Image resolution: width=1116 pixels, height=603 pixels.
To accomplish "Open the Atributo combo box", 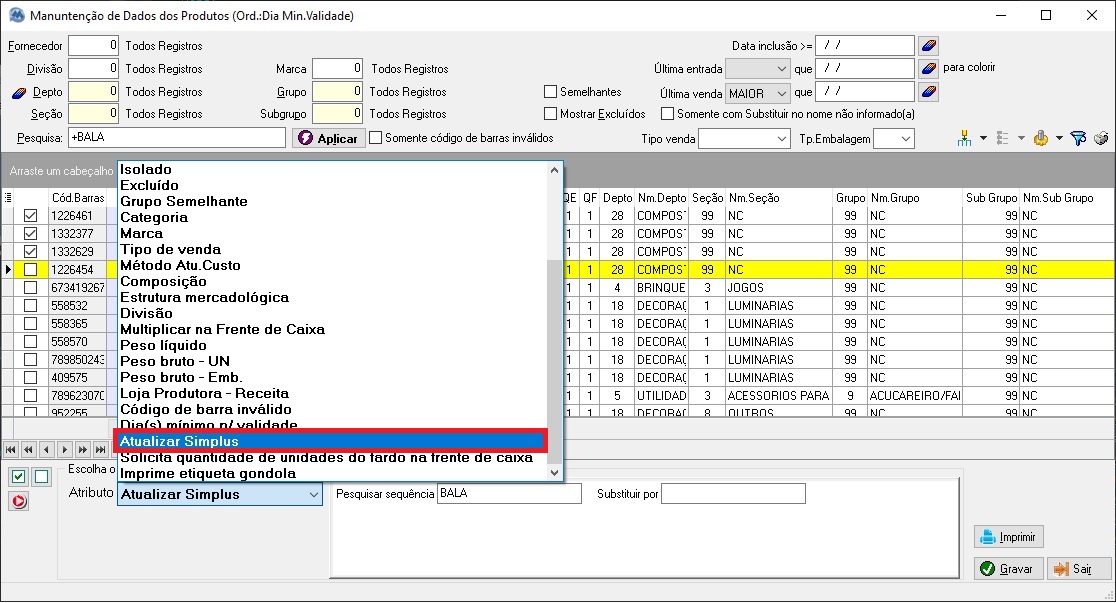I will click(x=220, y=494).
